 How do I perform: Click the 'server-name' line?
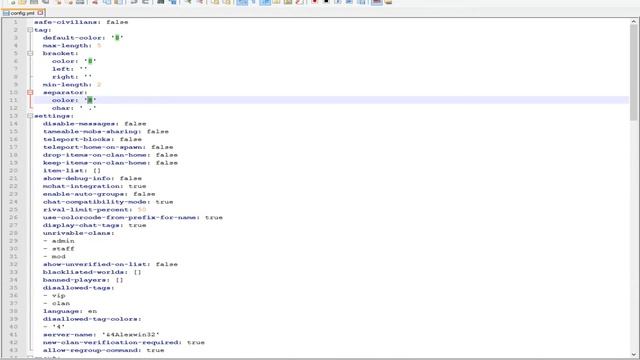[101, 335]
